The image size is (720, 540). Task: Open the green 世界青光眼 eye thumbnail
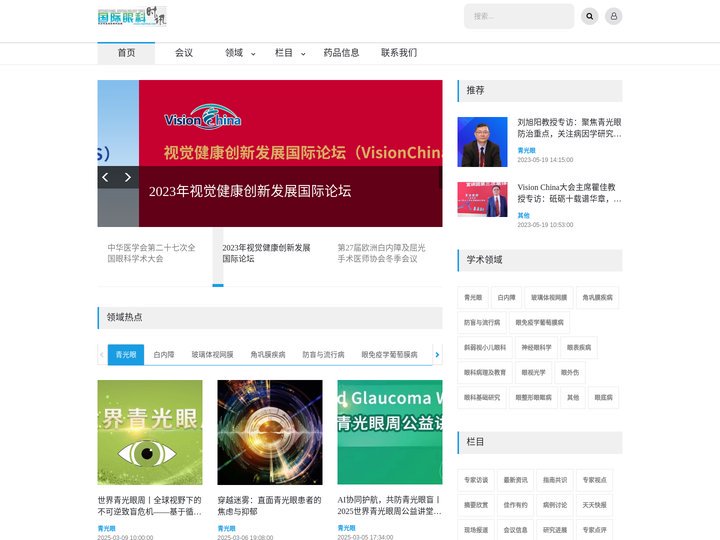tap(150, 432)
